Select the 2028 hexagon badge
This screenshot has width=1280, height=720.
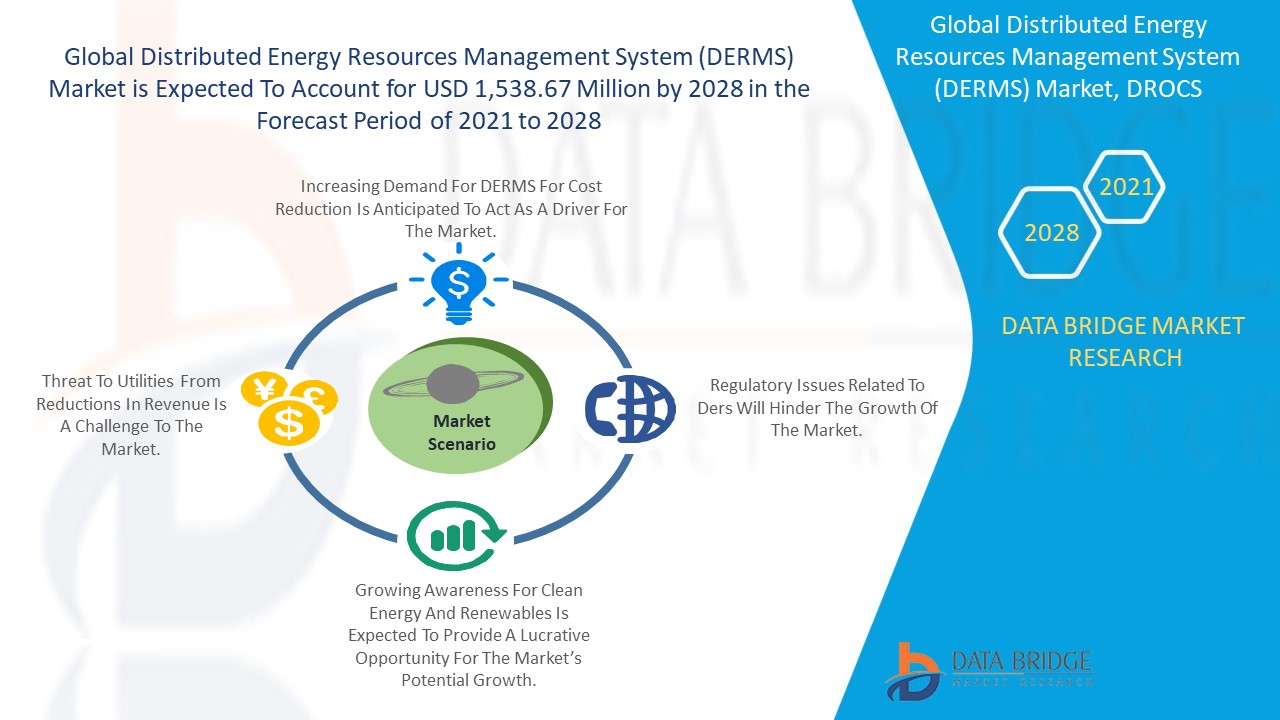(x=1051, y=233)
